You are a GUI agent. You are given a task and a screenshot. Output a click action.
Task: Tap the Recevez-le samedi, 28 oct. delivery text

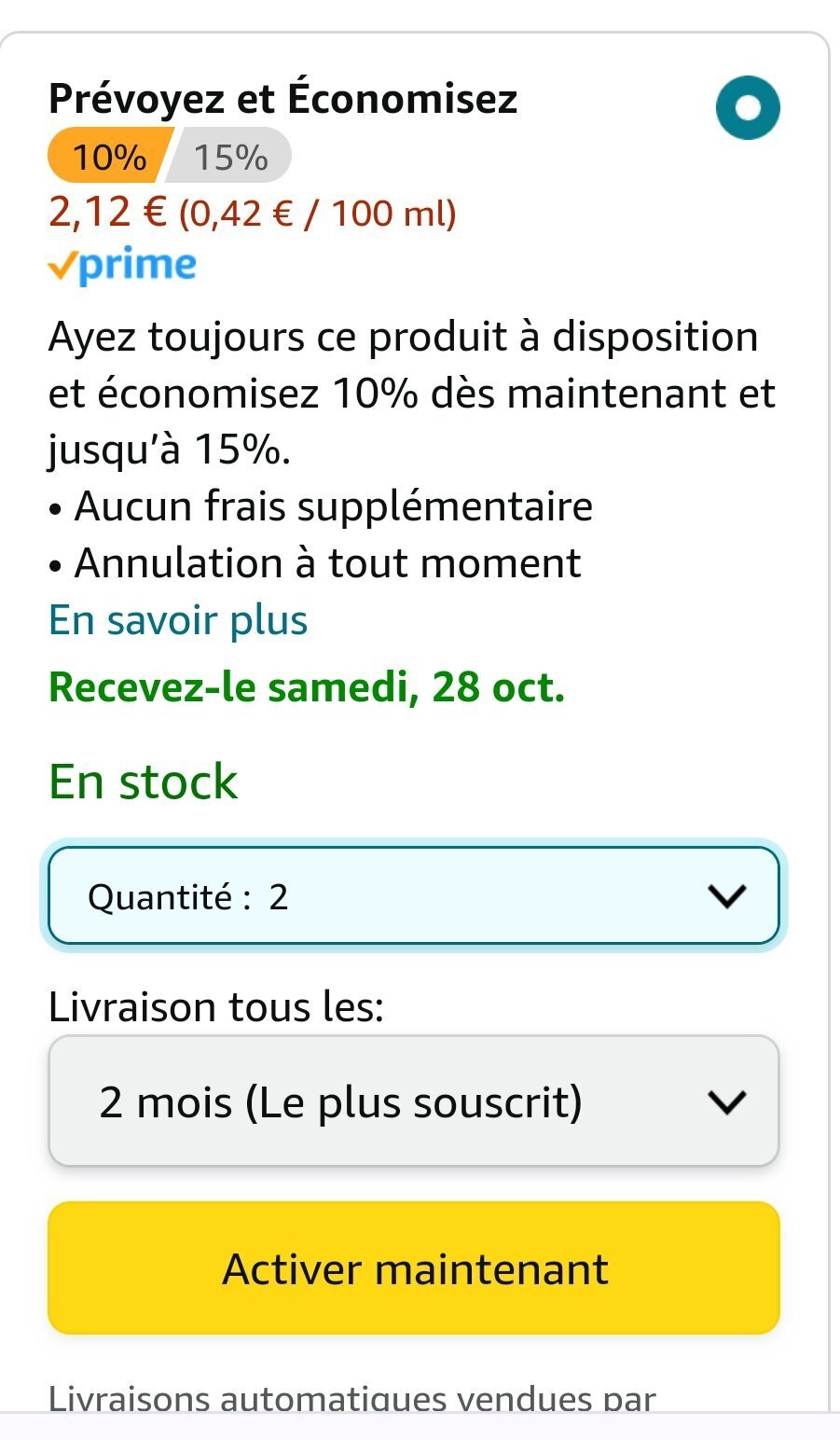(x=307, y=687)
